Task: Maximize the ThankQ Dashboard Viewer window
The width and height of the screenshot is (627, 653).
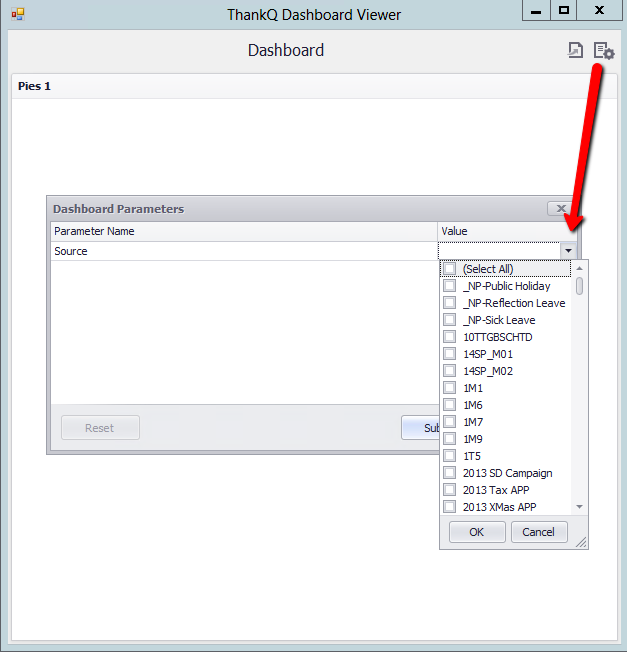Action: tap(564, 10)
